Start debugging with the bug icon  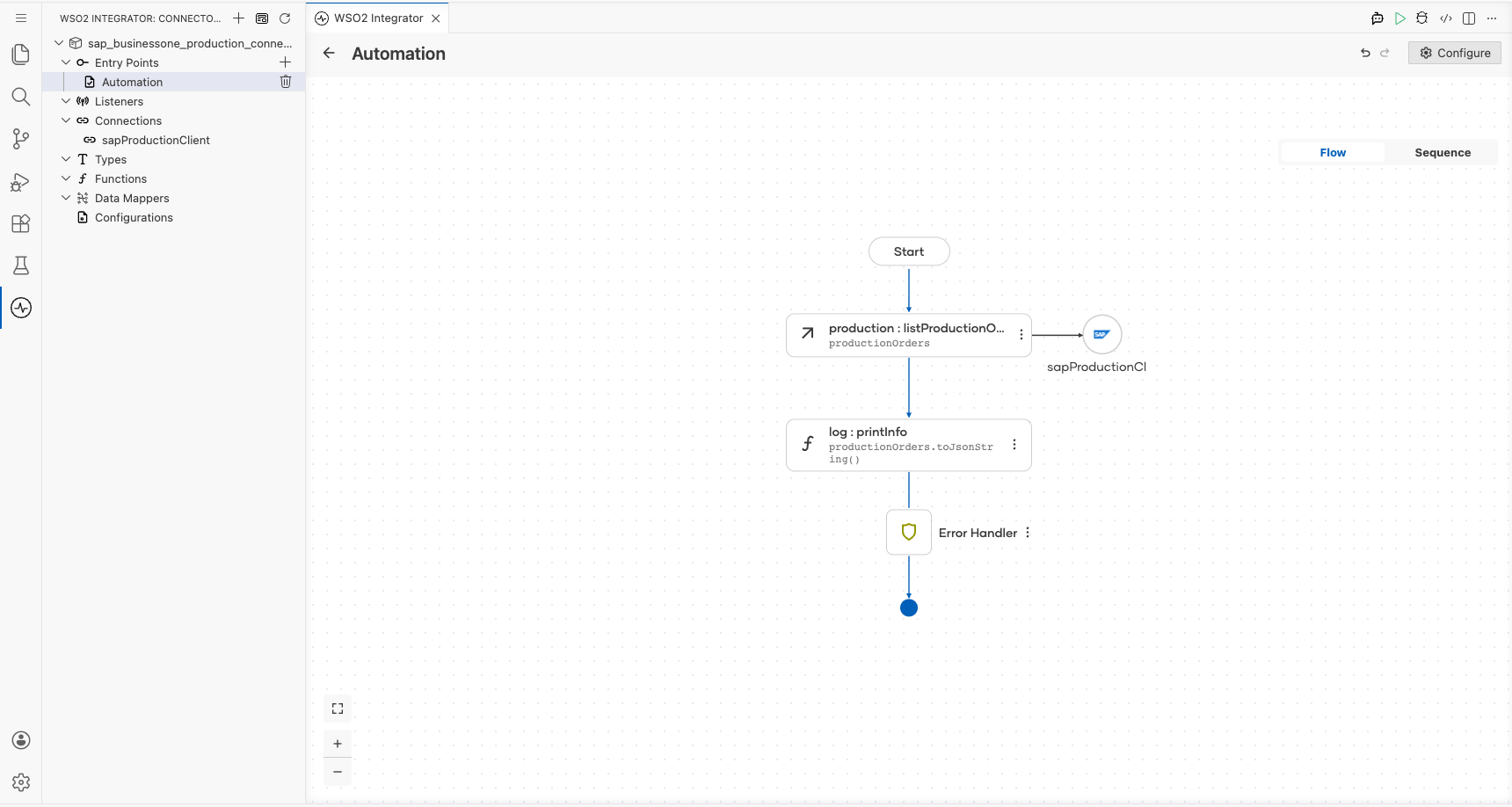[x=1422, y=18]
